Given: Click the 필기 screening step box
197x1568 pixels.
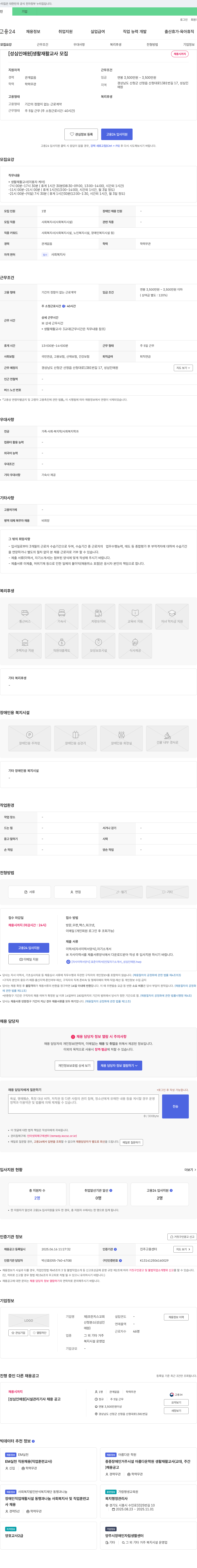Looking at the screenshot, I should (x=121, y=892).
